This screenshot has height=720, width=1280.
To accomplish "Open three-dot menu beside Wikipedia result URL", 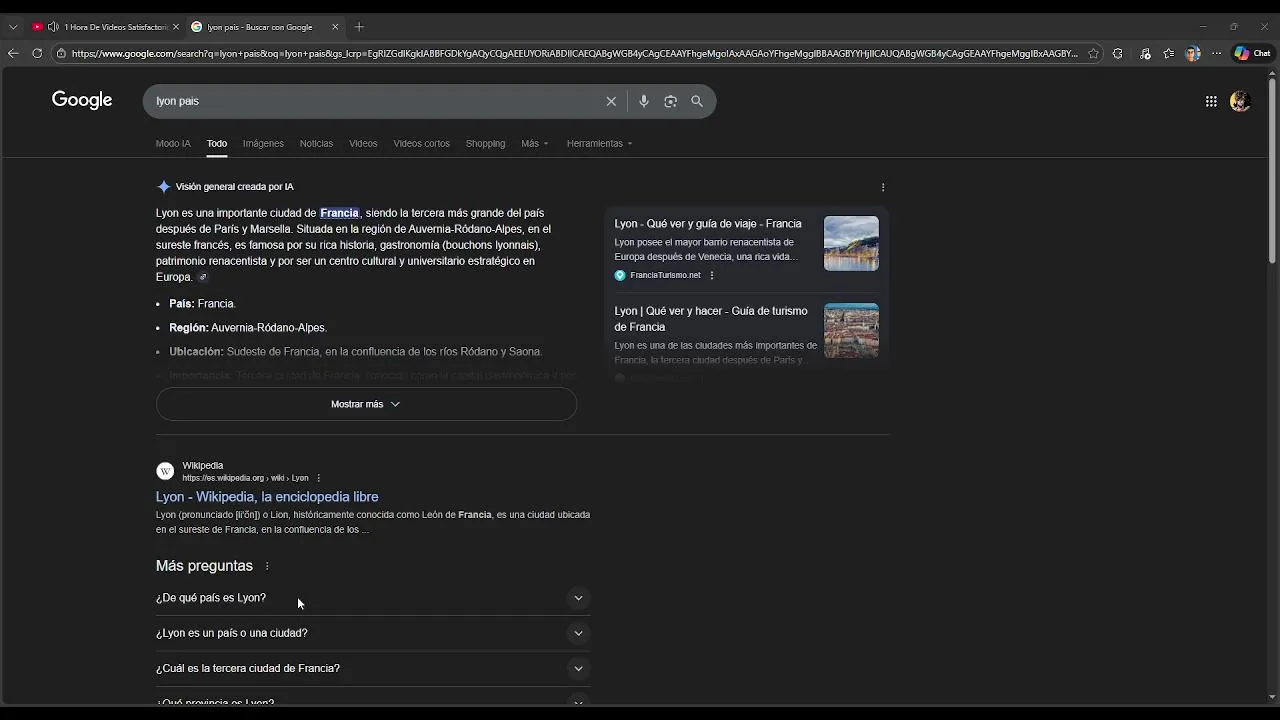I will click(x=319, y=478).
